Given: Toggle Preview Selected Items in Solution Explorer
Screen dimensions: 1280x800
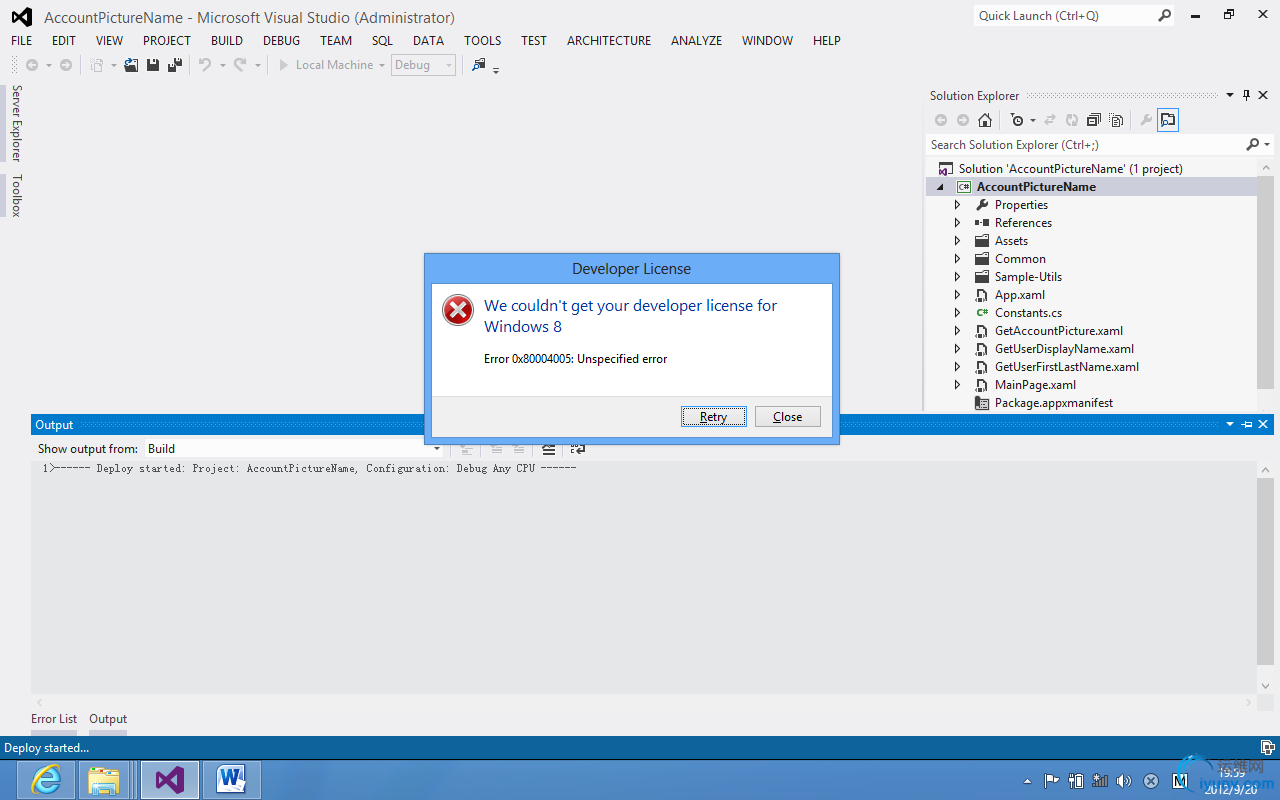Looking at the screenshot, I should (x=1168, y=120).
